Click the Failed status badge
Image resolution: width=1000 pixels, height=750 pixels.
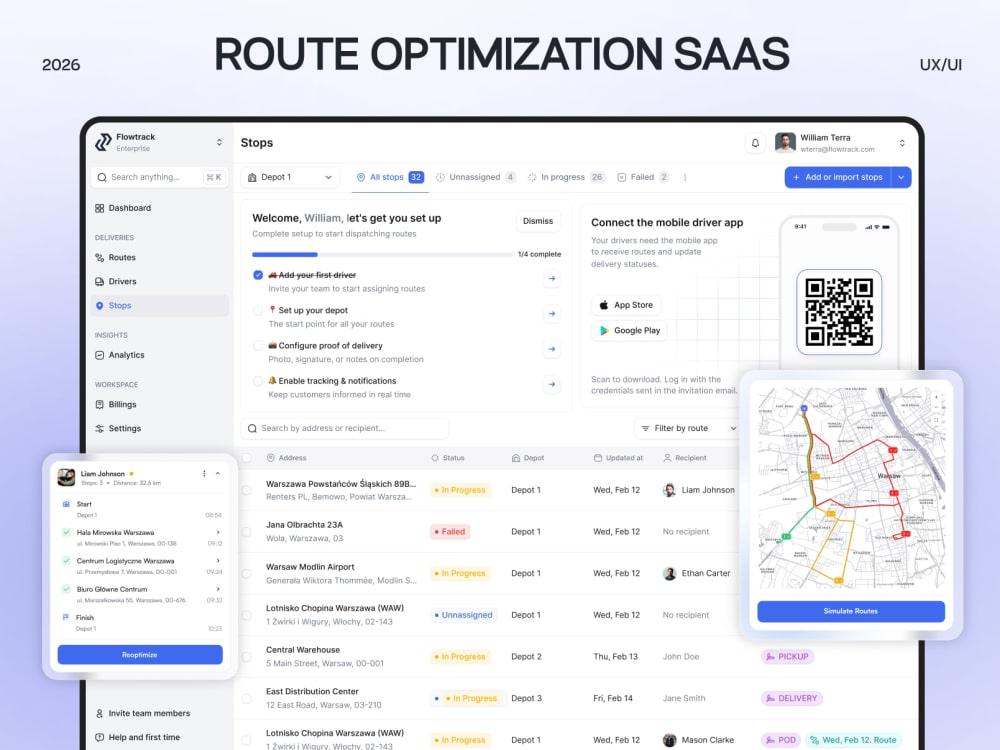click(450, 532)
